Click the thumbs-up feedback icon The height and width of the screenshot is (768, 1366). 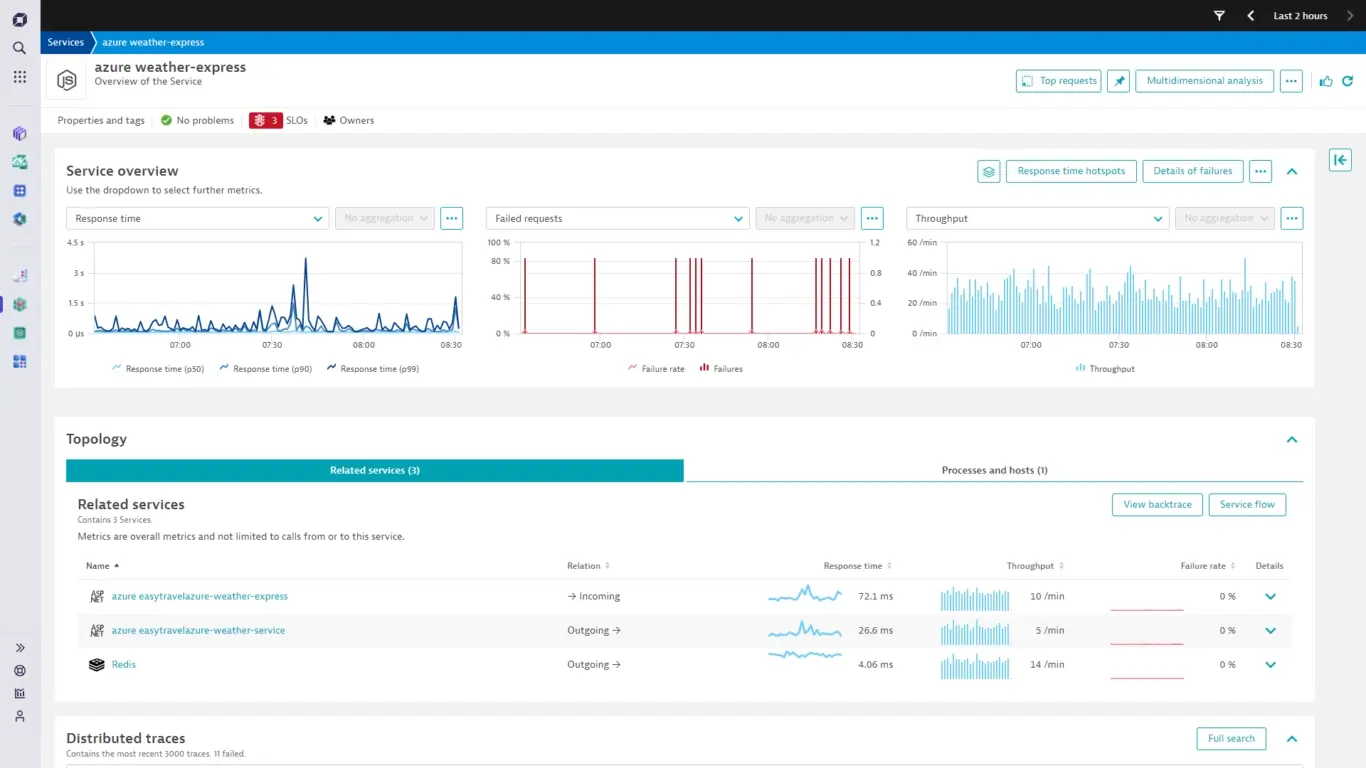[1326, 81]
